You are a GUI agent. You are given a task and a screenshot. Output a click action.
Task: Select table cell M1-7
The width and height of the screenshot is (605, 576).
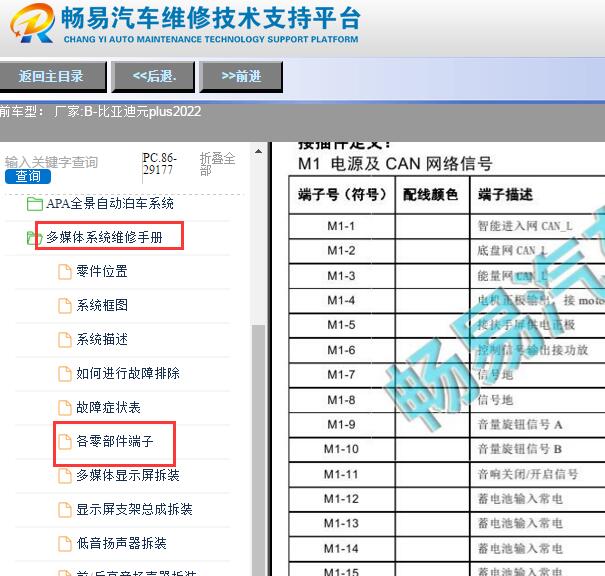pos(341,375)
